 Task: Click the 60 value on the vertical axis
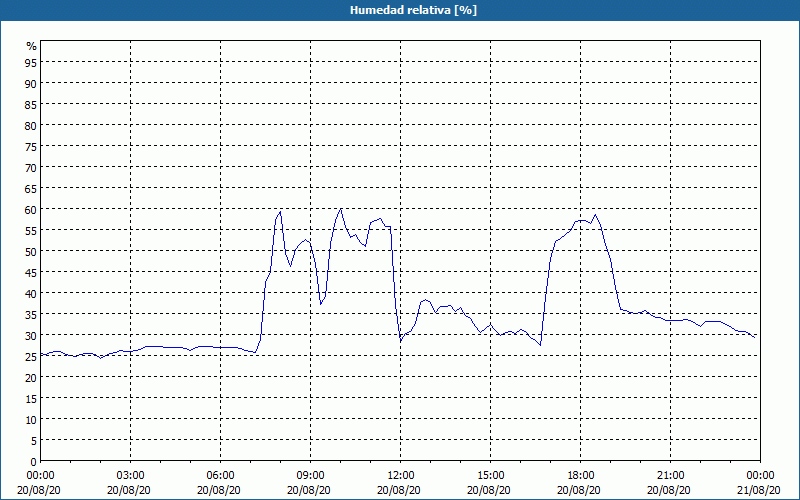pyautogui.click(x=31, y=210)
